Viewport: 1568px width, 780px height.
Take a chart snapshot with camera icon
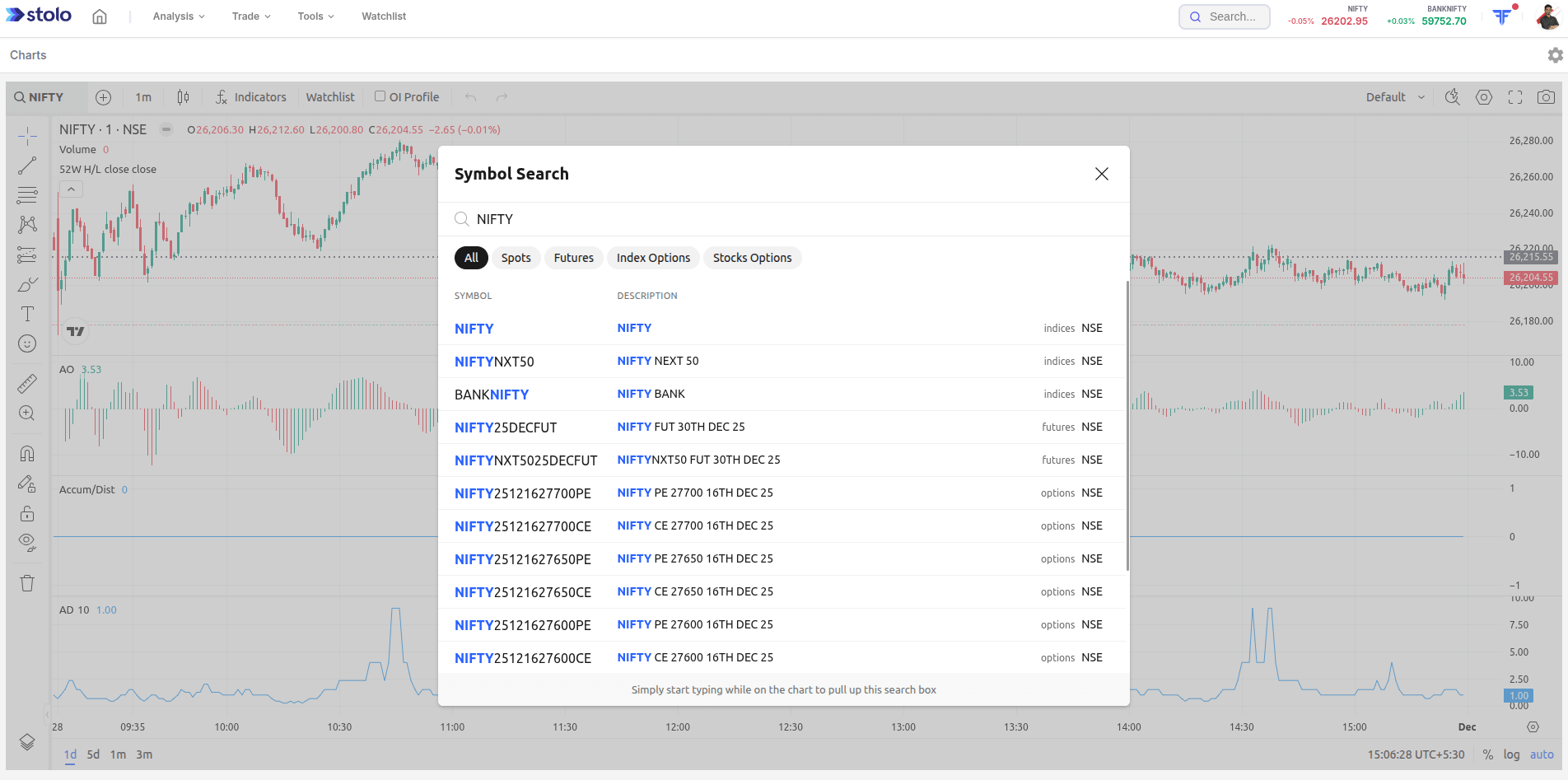tap(1546, 97)
